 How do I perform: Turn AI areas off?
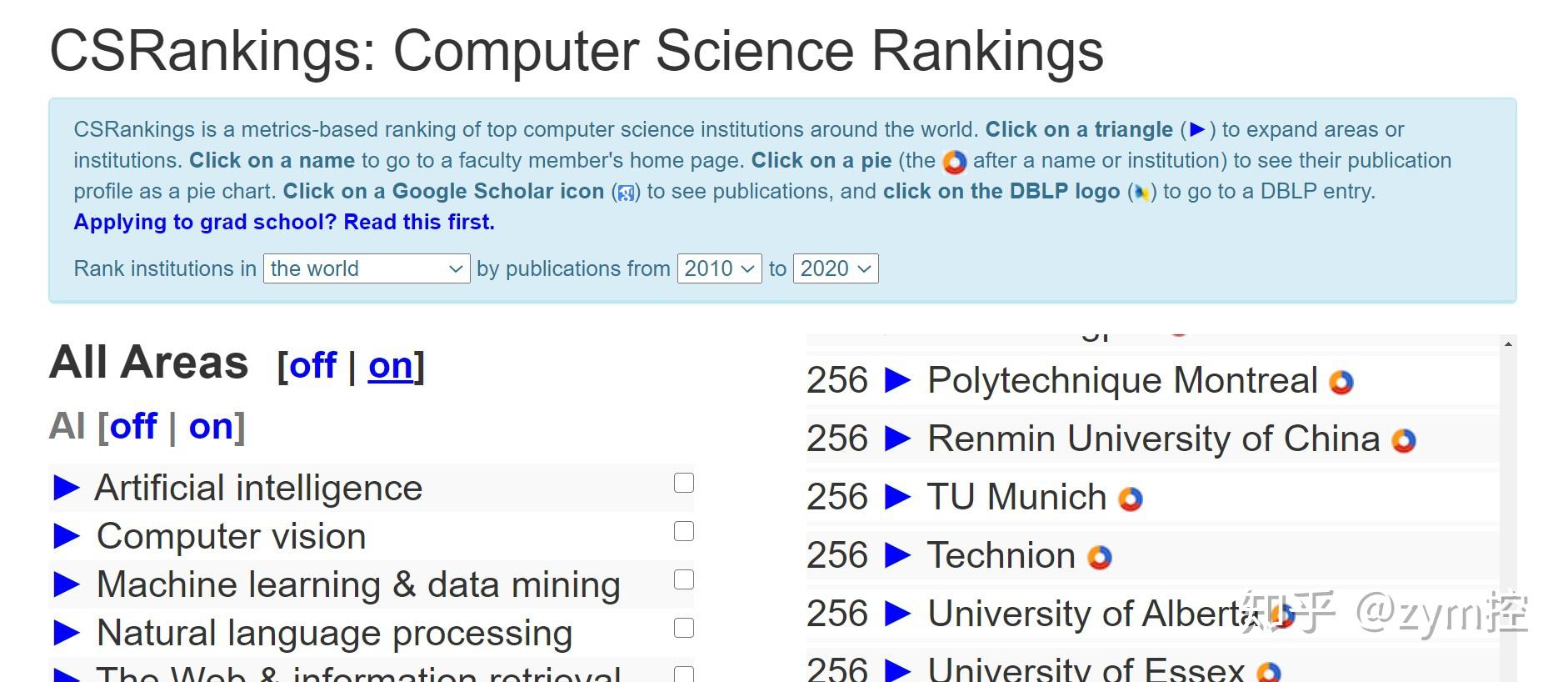click(x=133, y=426)
